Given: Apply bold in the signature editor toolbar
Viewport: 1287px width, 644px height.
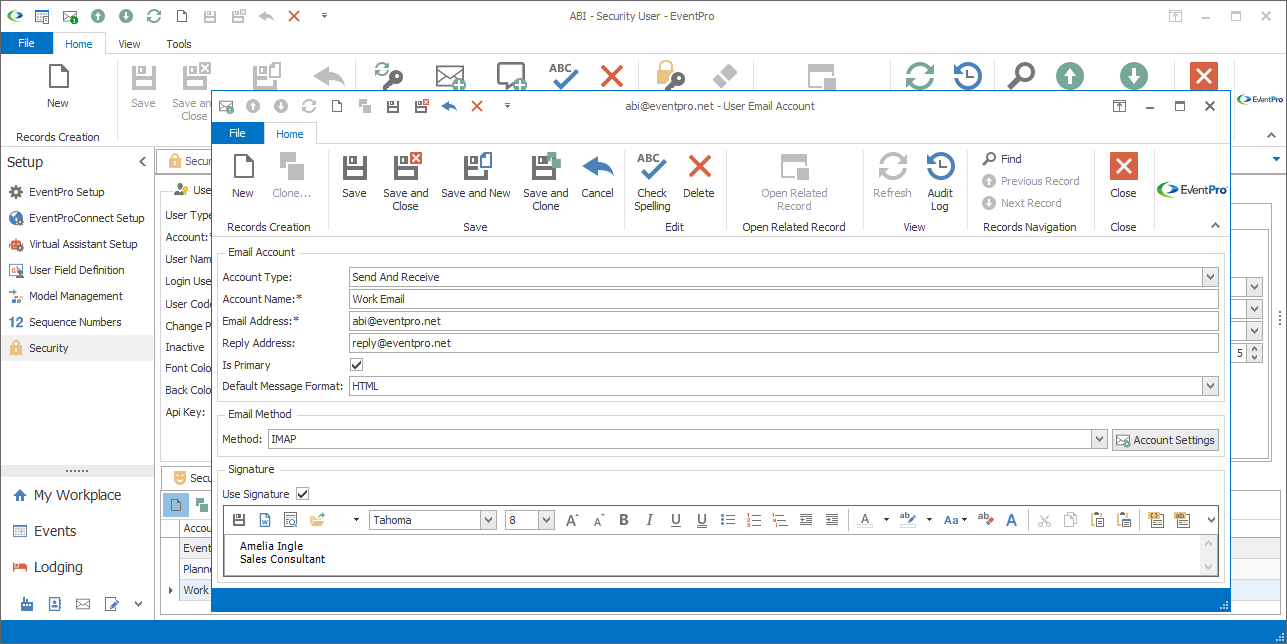Looking at the screenshot, I should click(624, 520).
